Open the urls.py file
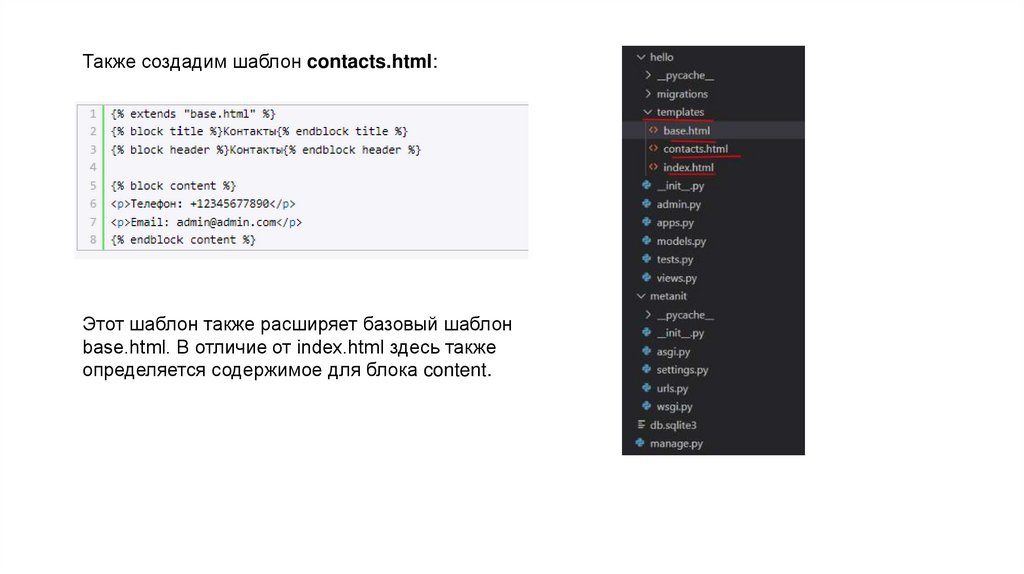 (x=672, y=388)
